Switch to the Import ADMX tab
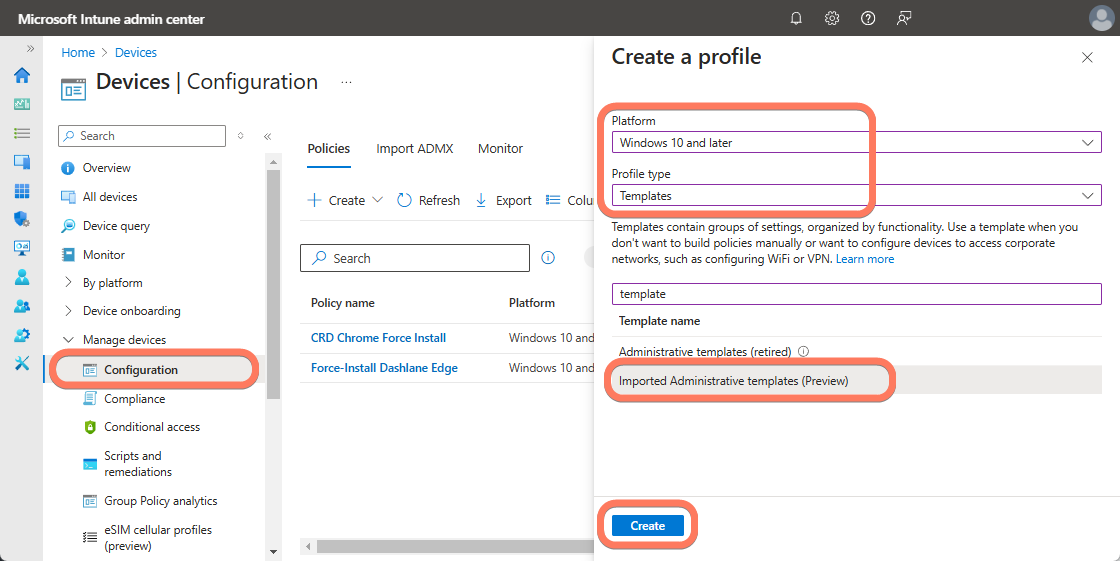The height and width of the screenshot is (561, 1120). point(414,148)
